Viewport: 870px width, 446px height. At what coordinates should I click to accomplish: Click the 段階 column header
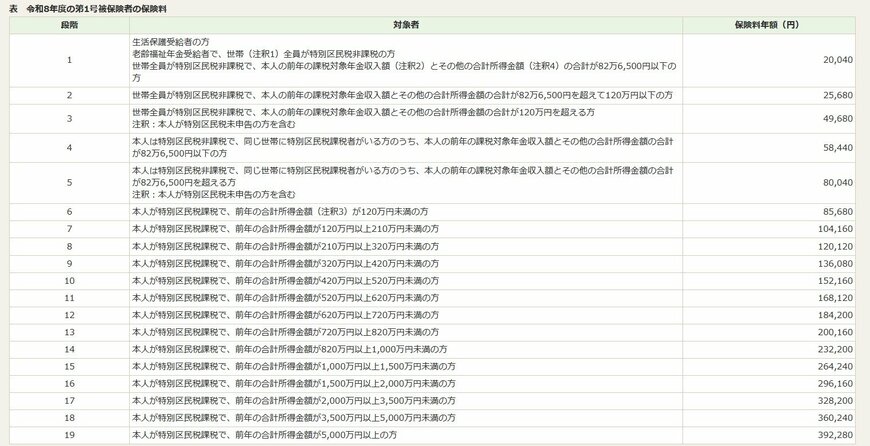click(x=69, y=26)
